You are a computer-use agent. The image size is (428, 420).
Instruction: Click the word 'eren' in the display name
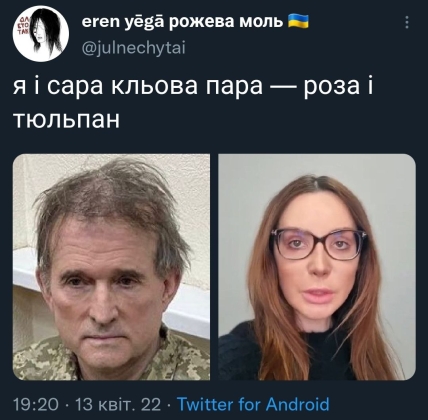pos(96,22)
